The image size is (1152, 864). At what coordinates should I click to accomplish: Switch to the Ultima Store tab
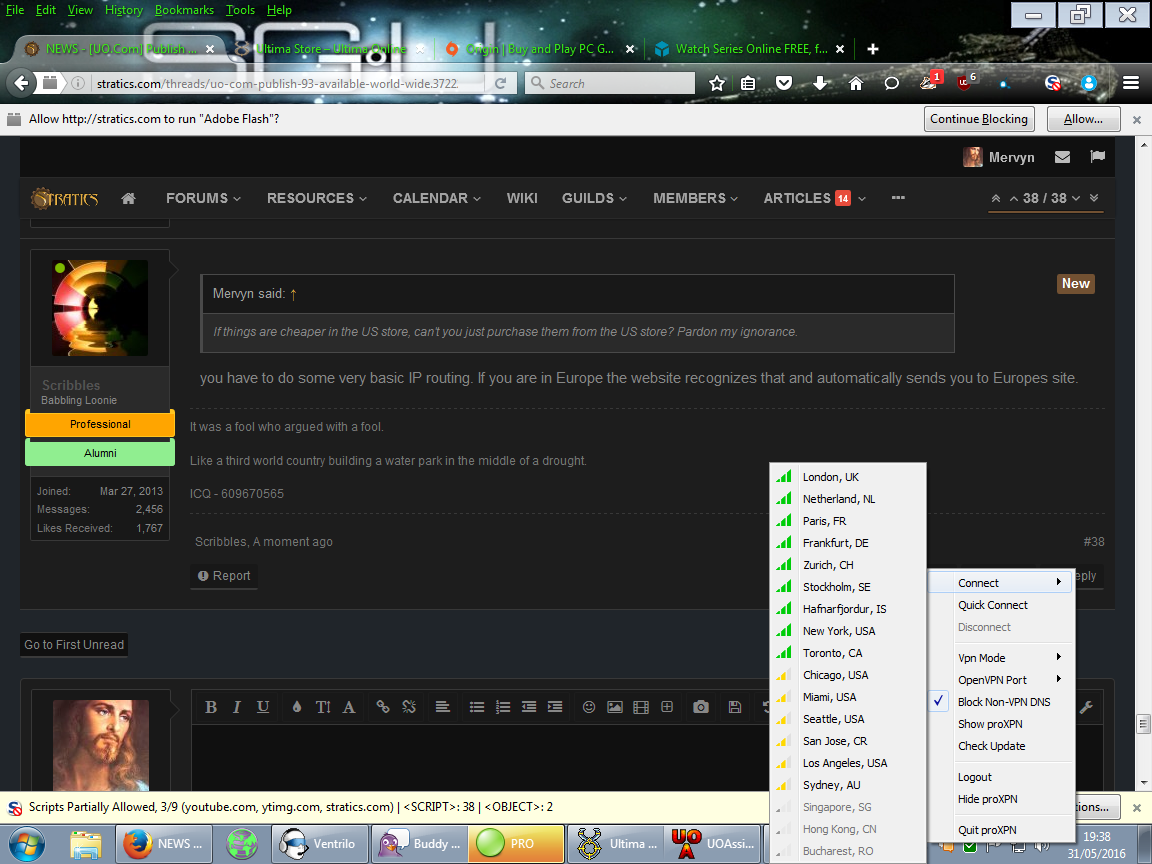(331, 48)
